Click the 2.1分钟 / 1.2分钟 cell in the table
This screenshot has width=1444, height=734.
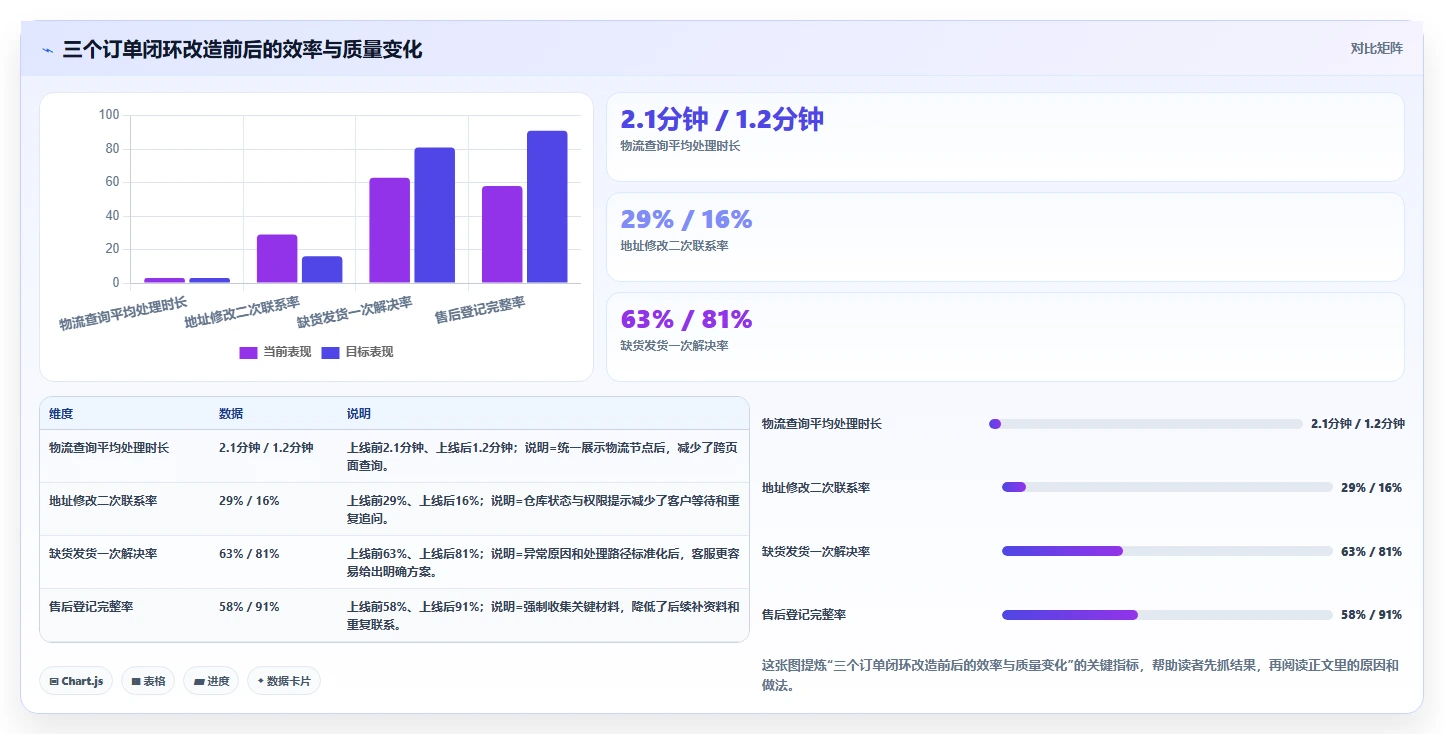coord(266,448)
